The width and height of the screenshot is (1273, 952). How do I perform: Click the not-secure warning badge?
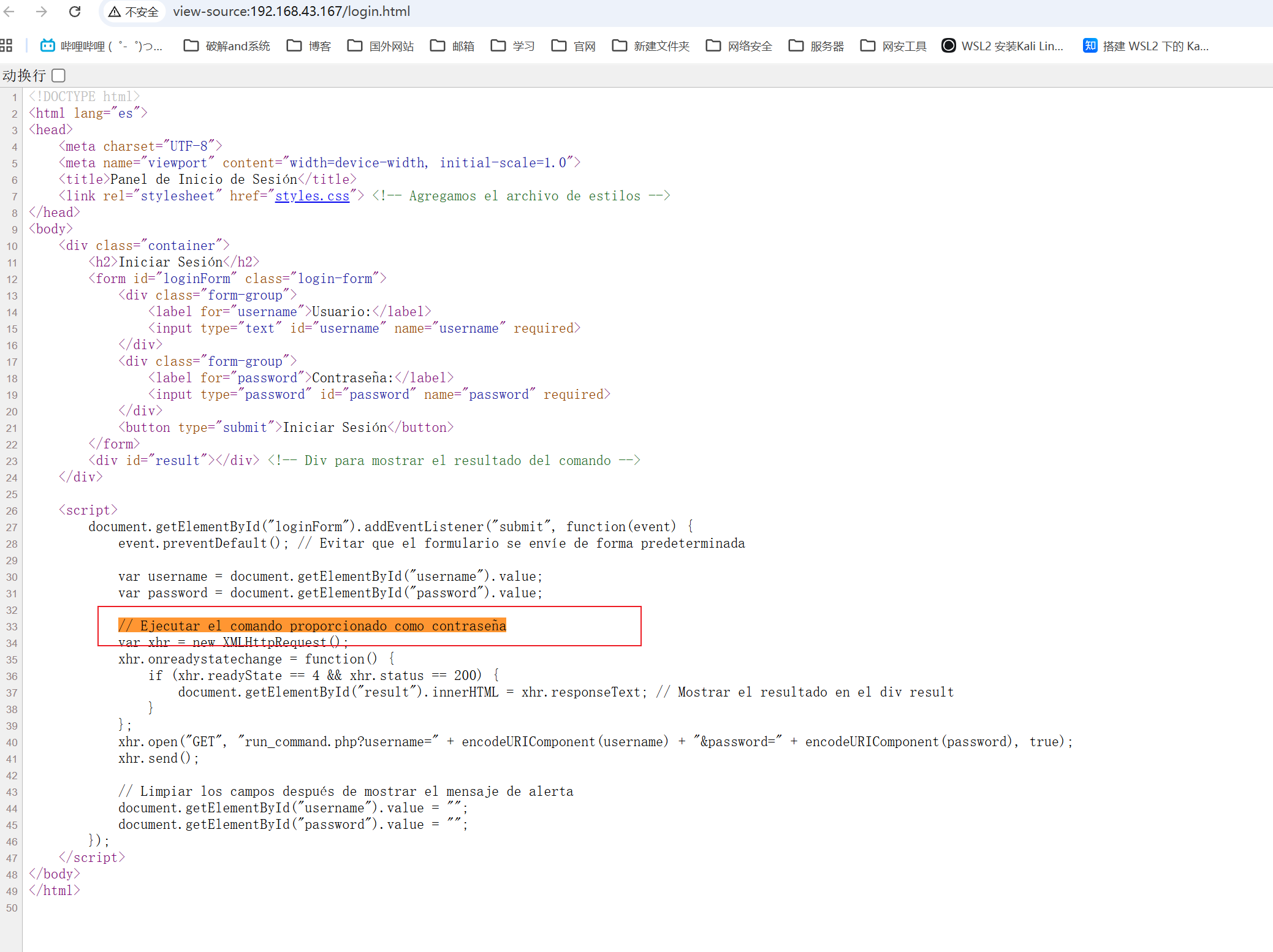tap(134, 12)
